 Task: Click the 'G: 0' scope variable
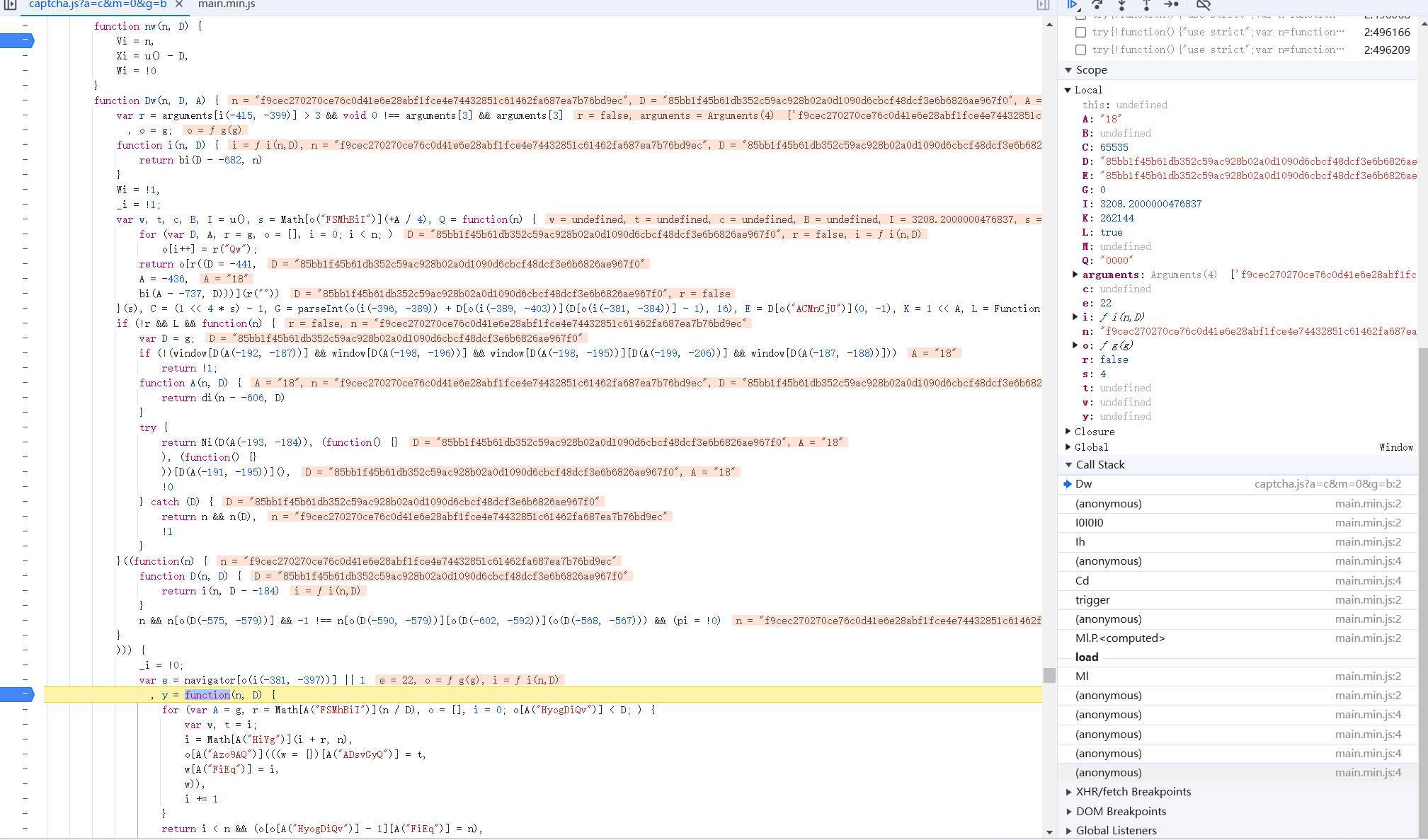point(1094,190)
